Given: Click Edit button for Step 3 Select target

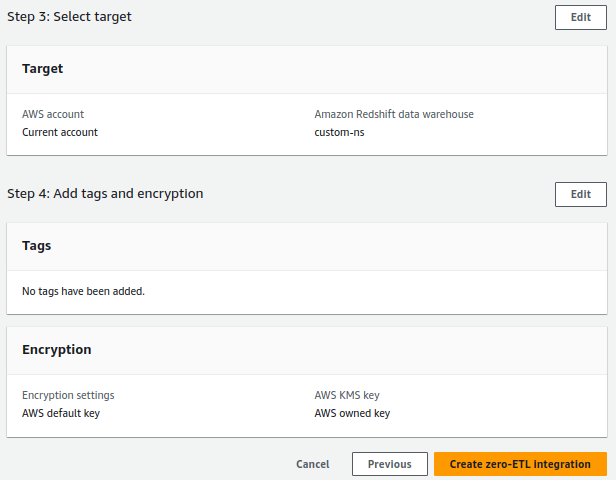Looking at the screenshot, I should click(580, 17).
